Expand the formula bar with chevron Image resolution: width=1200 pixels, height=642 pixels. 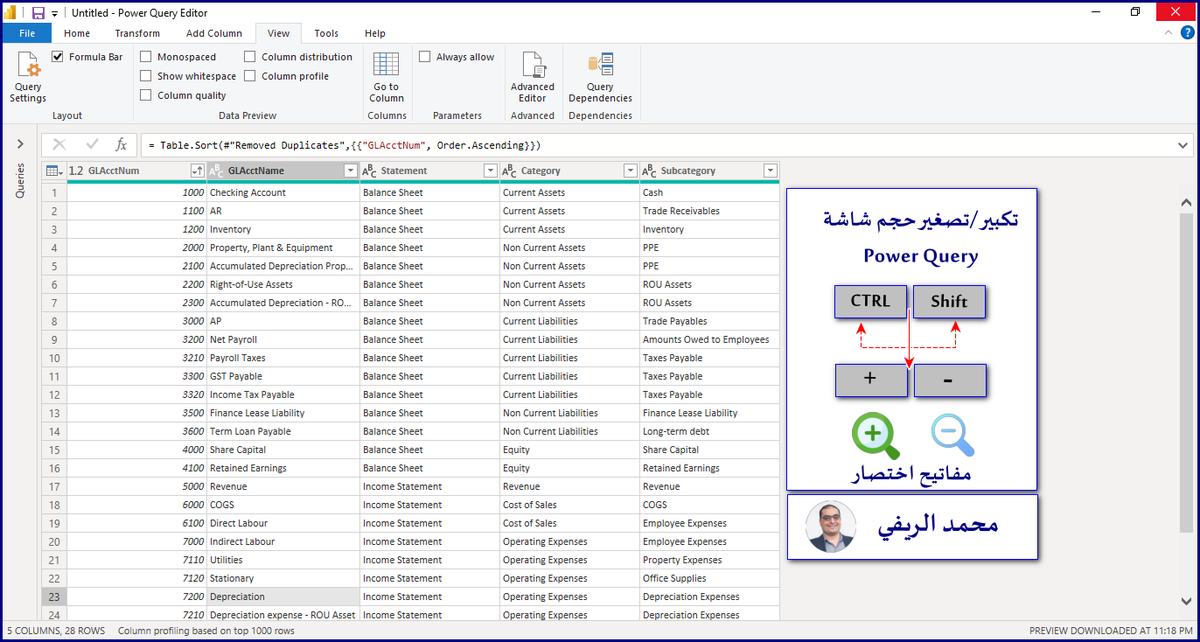click(1184, 145)
